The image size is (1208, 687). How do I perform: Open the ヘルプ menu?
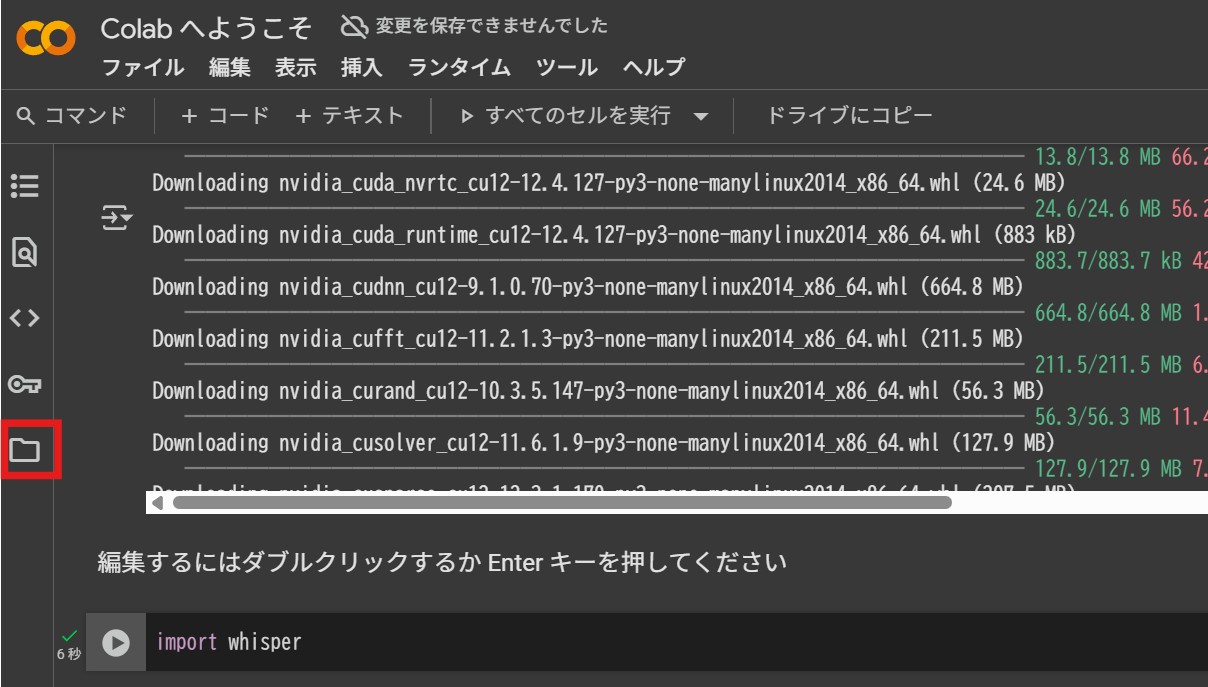(654, 68)
